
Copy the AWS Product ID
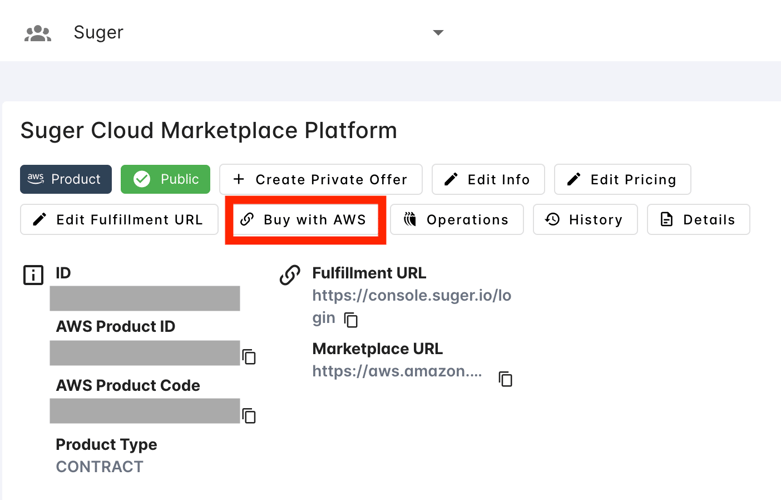pos(249,357)
